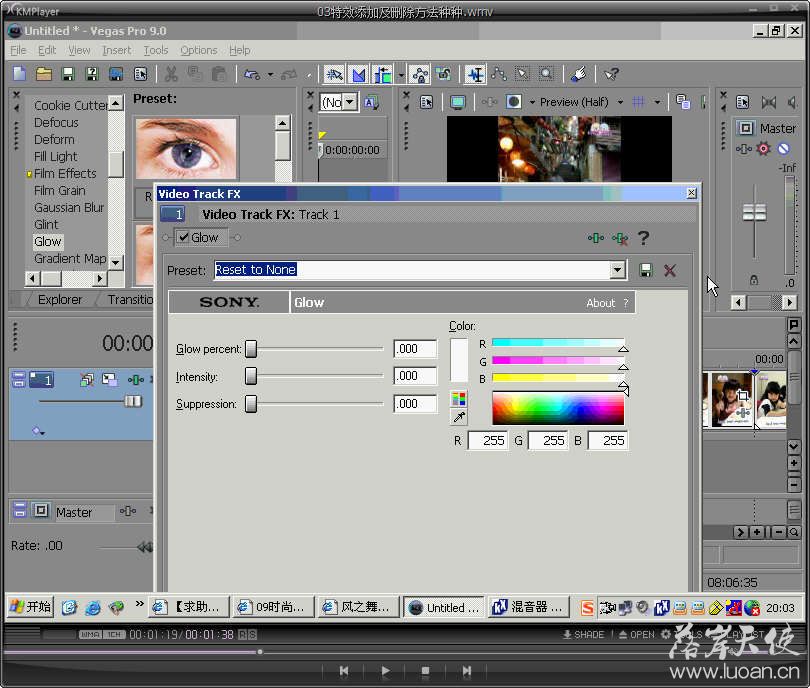This screenshot has width=810, height=688.
Task: Expand the grid overlays dropdown arrow
Action: pyautogui.click(x=657, y=102)
